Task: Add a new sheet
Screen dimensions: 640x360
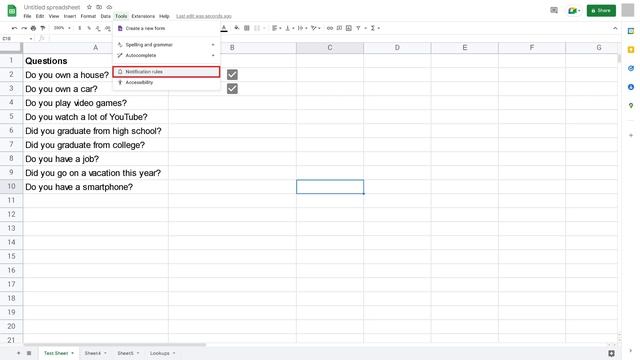Action: [18, 353]
